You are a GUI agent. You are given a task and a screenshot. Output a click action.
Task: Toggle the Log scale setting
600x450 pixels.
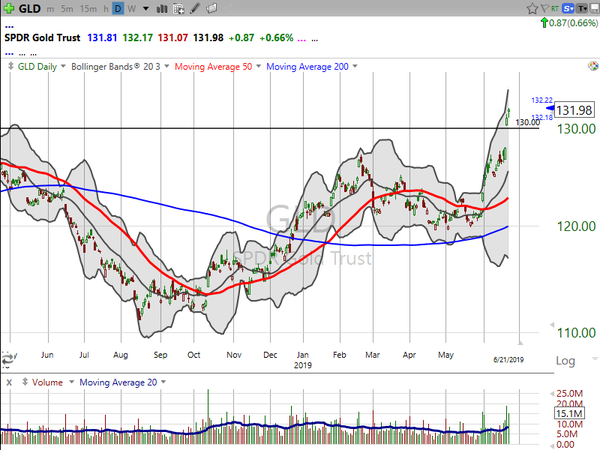pos(566,361)
